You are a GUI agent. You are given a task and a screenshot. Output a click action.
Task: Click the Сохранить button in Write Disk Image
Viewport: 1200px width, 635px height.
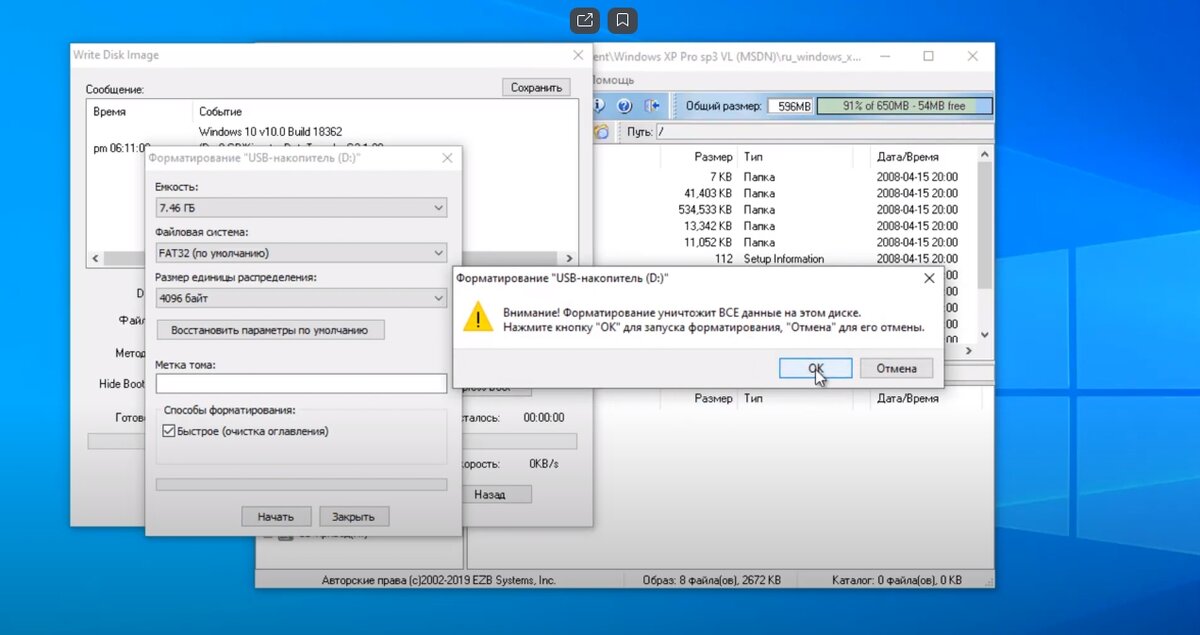click(x=536, y=88)
